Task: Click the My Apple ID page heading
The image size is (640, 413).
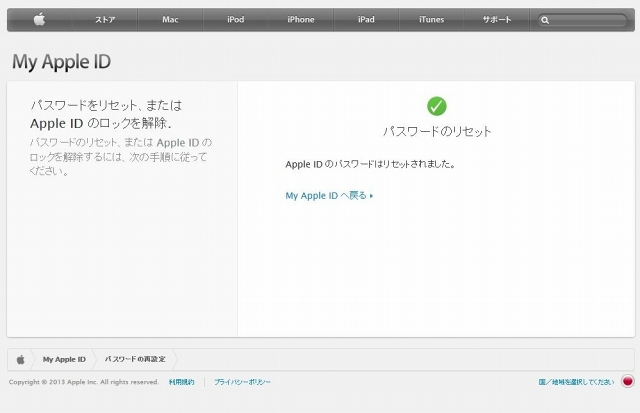Action: 62,62
